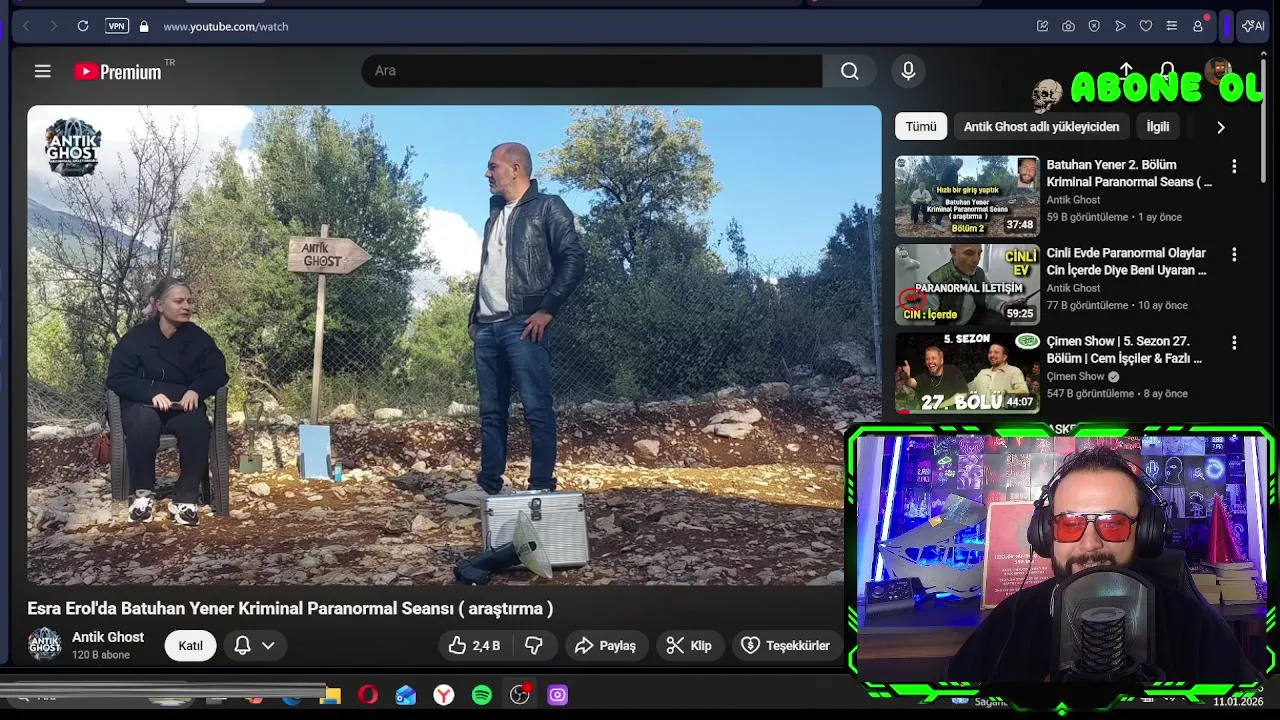The height and width of the screenshot is (720, 1280).
Task: Open Yandex browser from the taskbar
Action: [x=444, y=695]
